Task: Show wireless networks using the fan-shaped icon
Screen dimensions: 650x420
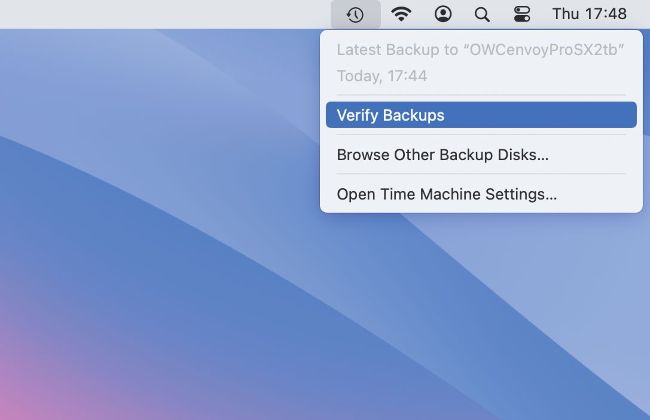Action: click(x=401, y=14)
